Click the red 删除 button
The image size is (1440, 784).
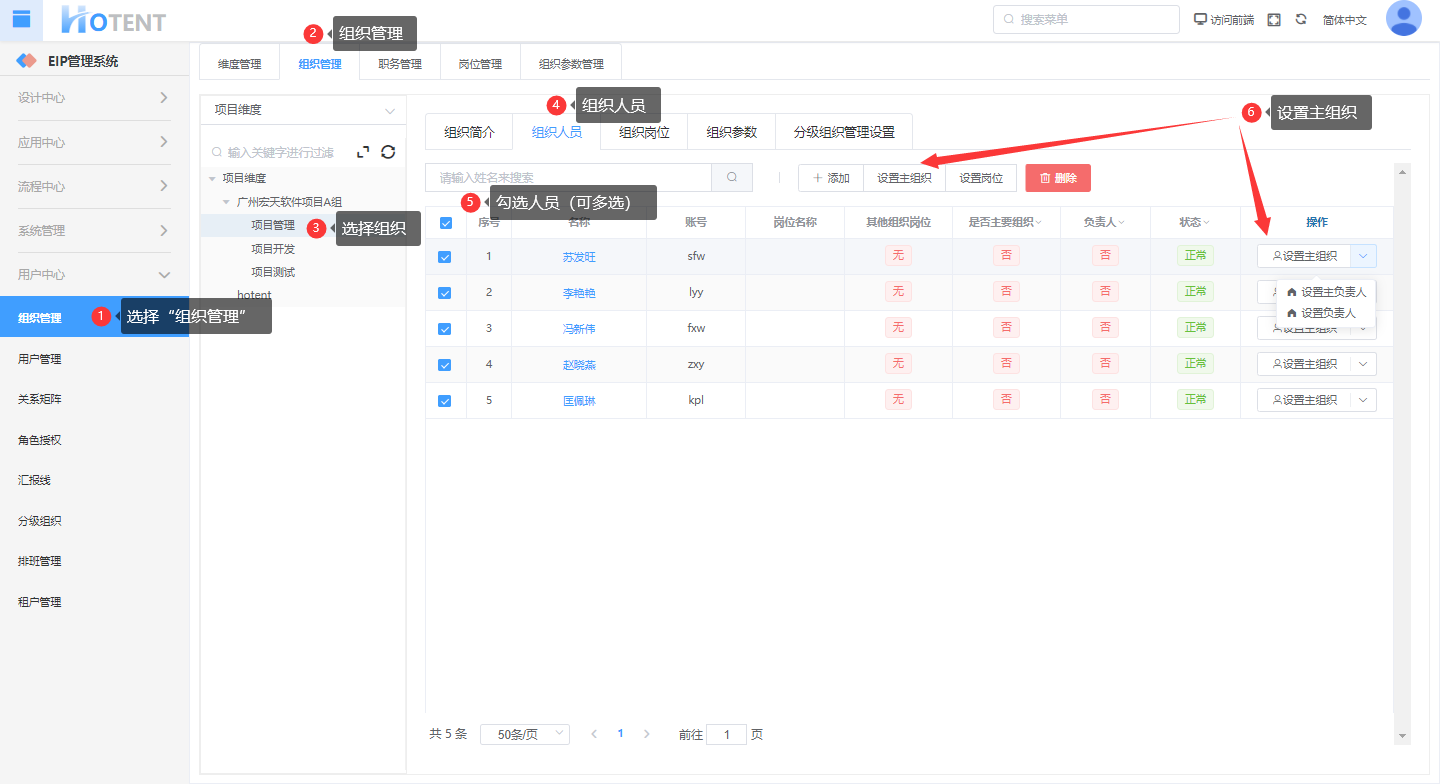(x=1058, y=178)
